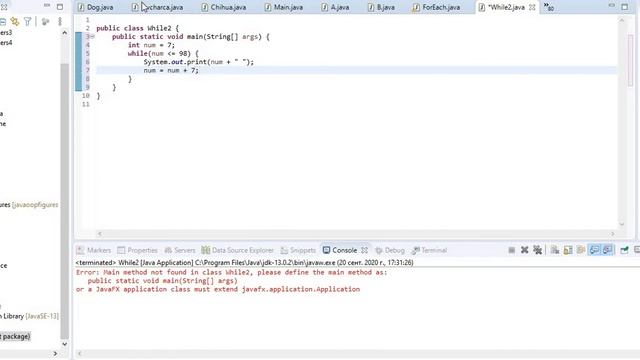
Task: Click Package Explorer scrollbar up arrow
Action: click(x=64, y=33)
